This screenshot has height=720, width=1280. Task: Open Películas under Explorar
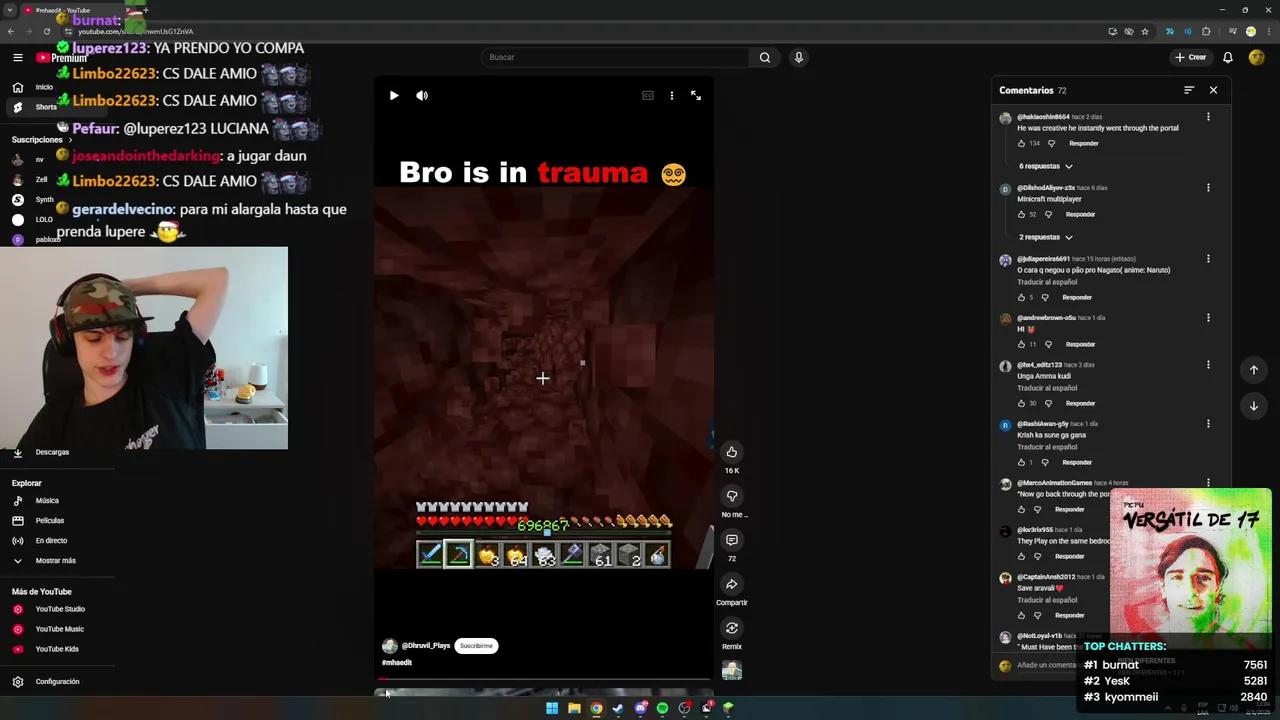pyautogui.click(x=49, y=520)
